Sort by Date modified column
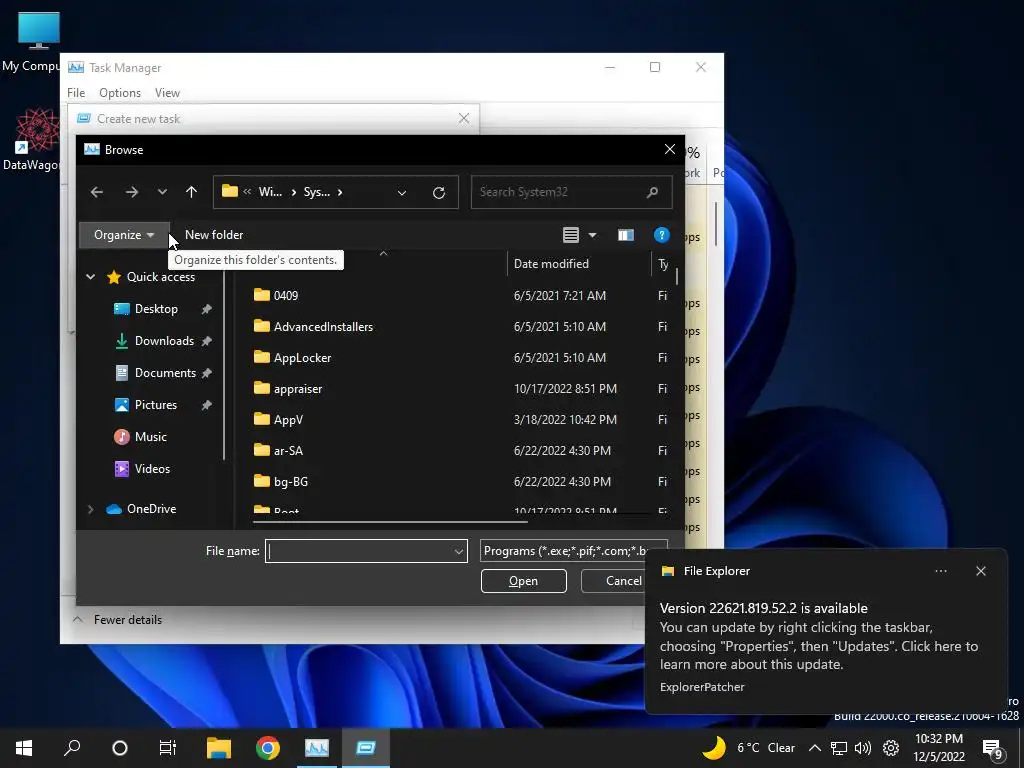Image resolution: width=1024 pixels, height=768 pixels. (551, 264)
